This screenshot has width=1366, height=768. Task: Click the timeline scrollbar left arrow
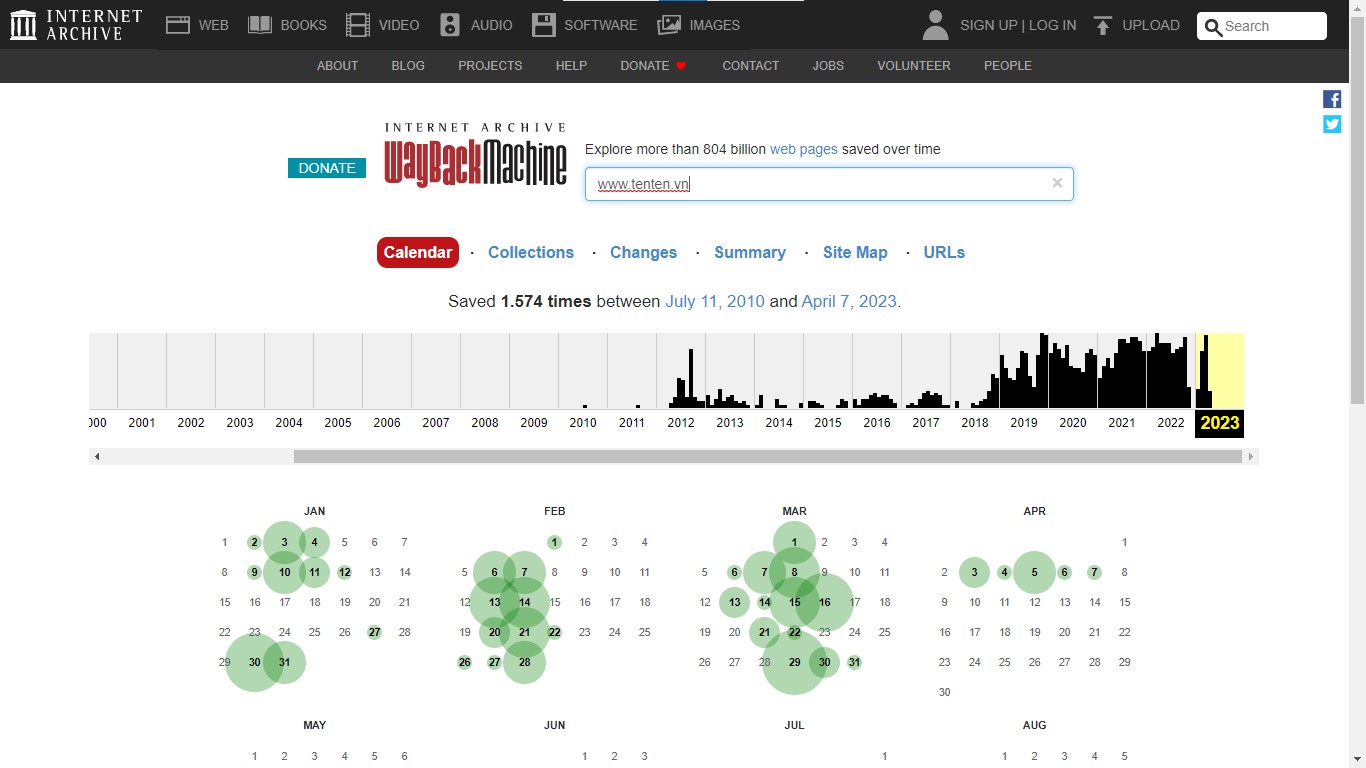tap(97, 457)
